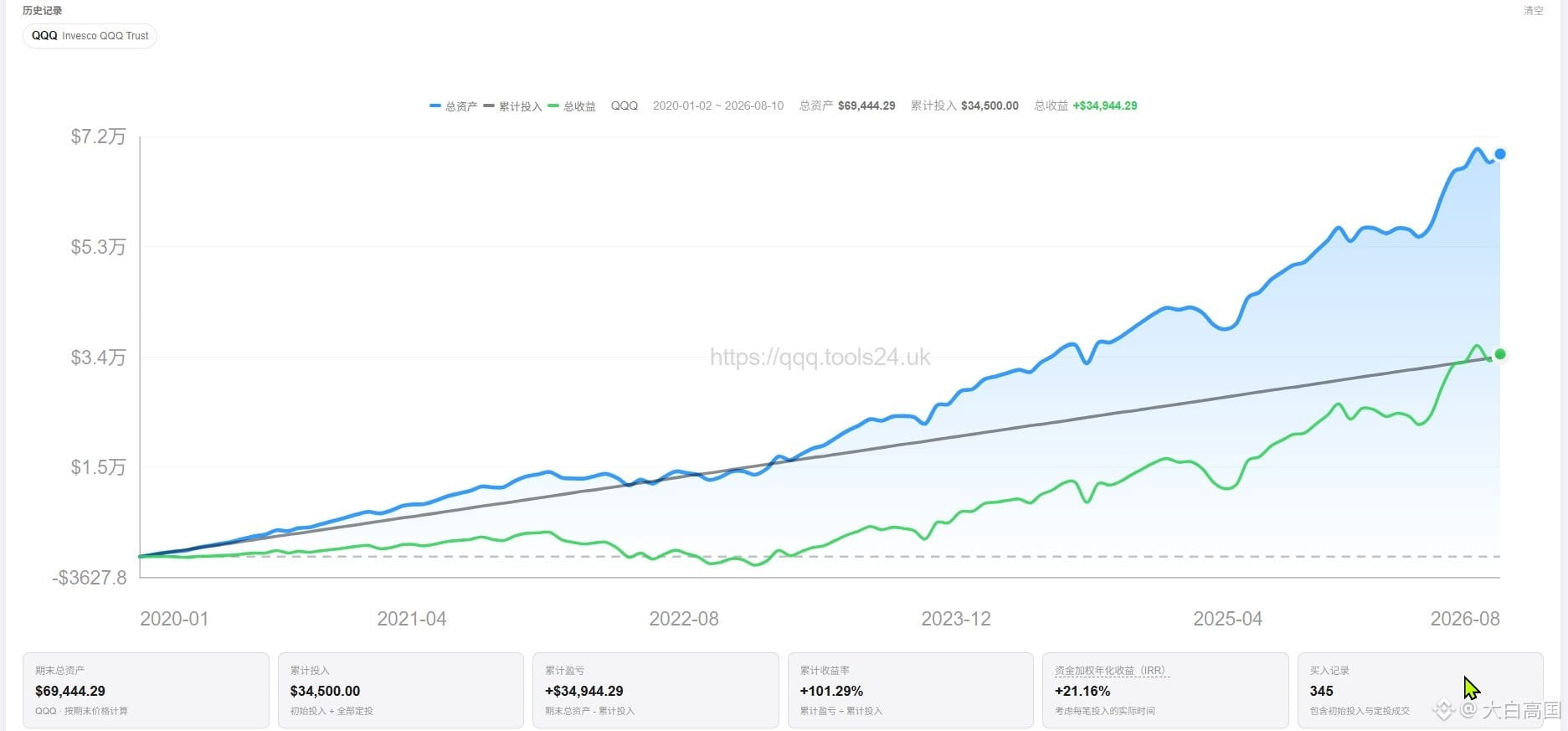Open the 累计投入 summary card
This screenshot has height=731, width=1568.
[400, 690]
